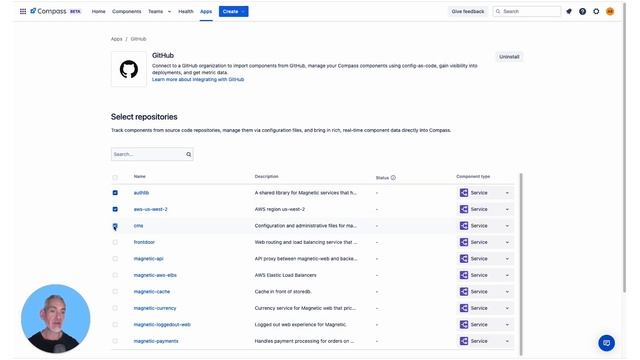Focus the top navigation Search field
This screenshot has width=640, height=360.
coord(527,11)
